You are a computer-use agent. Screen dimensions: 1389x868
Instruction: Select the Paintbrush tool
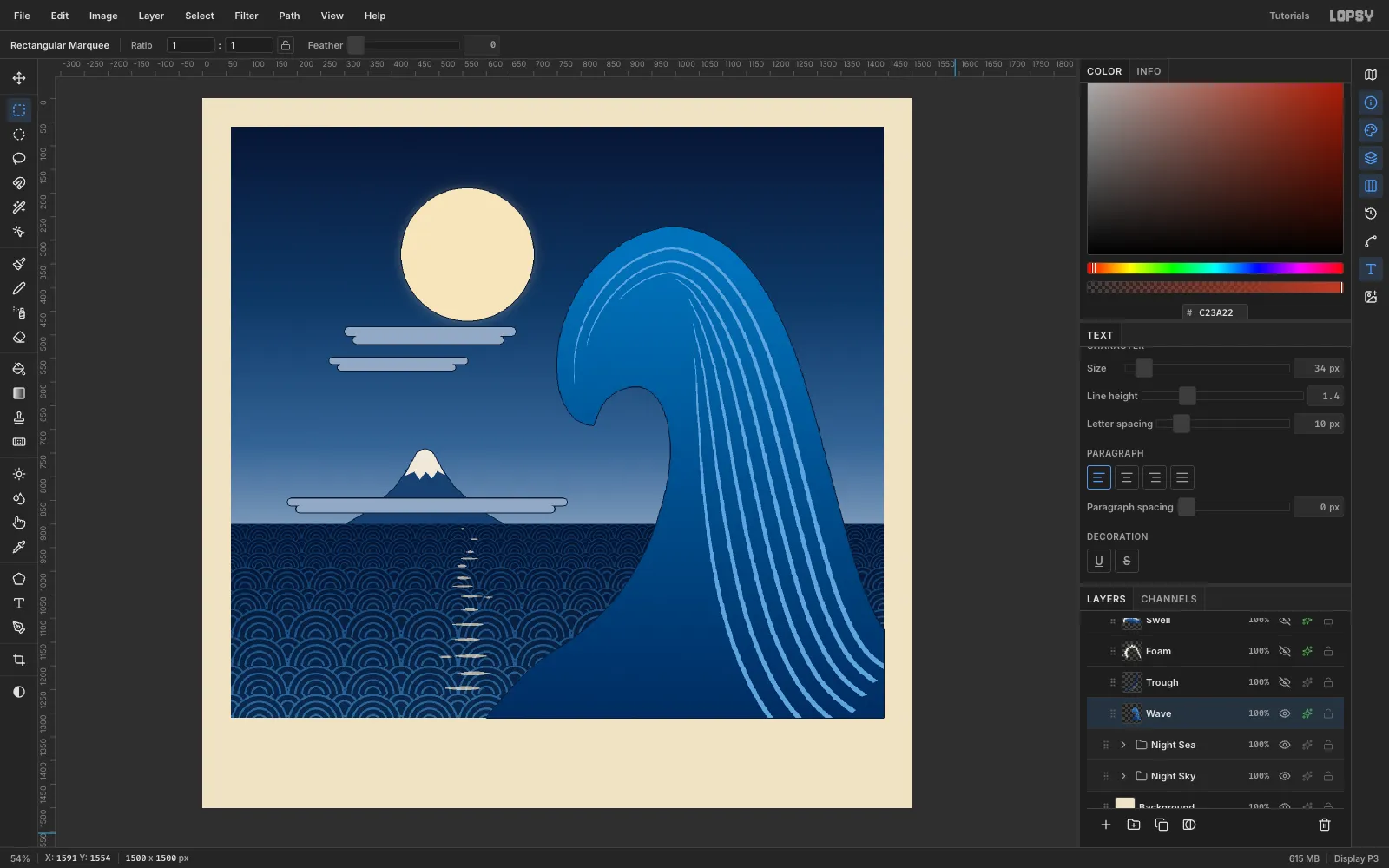click(x=19, y=264)
